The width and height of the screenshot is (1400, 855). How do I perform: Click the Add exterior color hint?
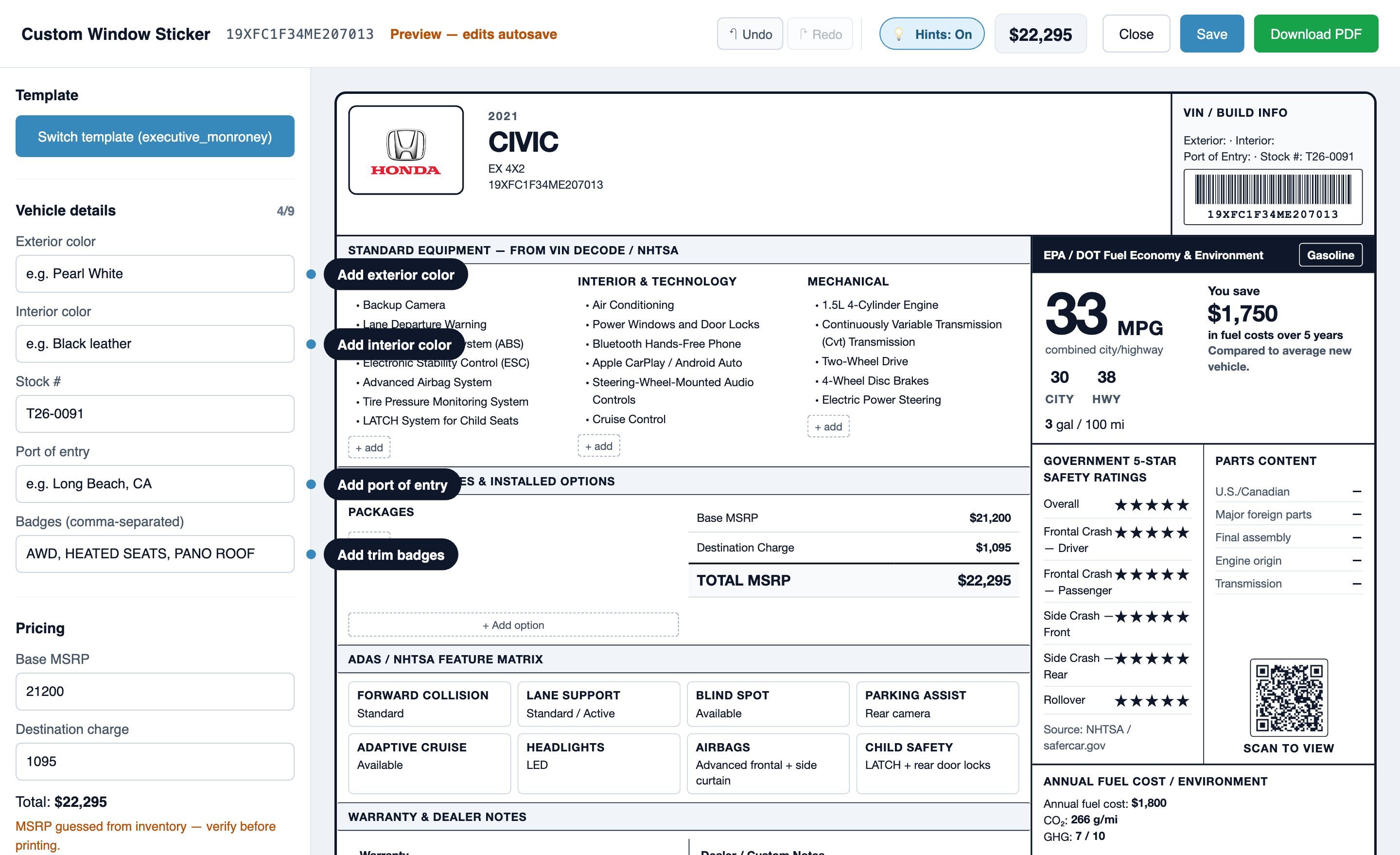pyautogui.click(x=396, y=275)
